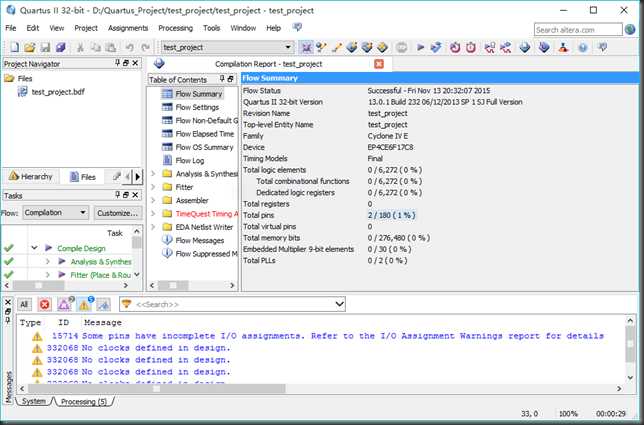Click the Flow Messages info icon
Image resolution: width=644 pixels, height=425 pixels.
click(x=167, y=240)
